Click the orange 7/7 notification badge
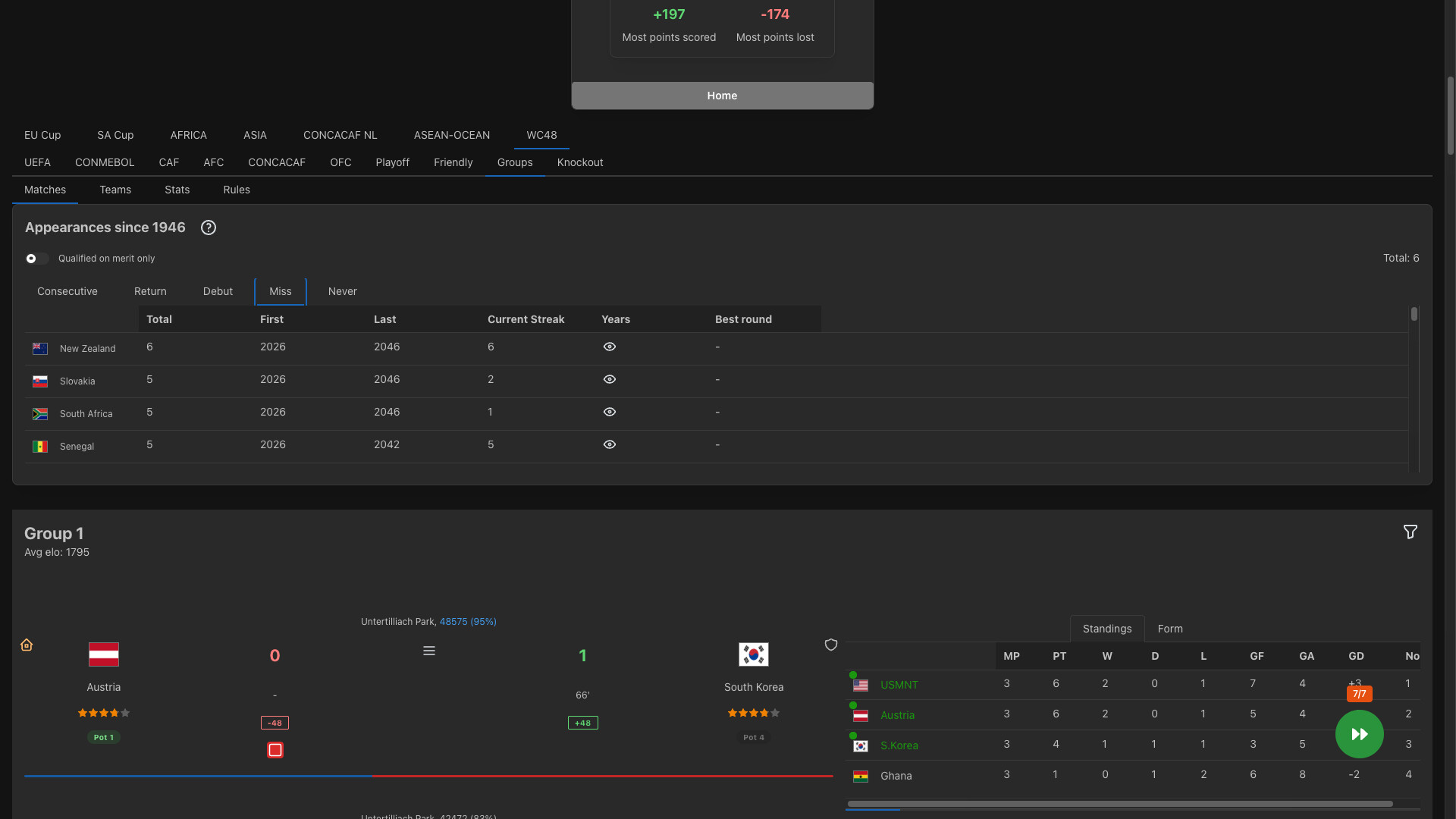 click(1358, 694)
